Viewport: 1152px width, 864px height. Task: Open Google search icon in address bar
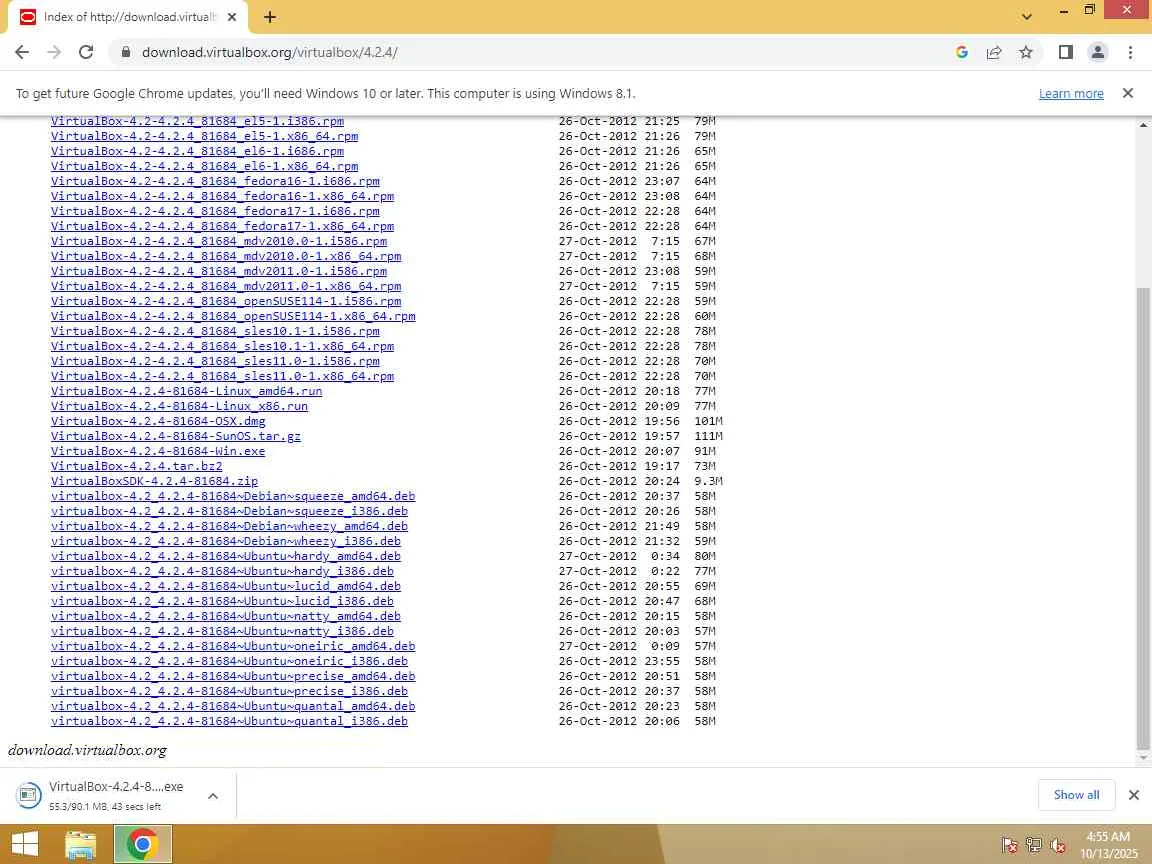coord(961,52)
